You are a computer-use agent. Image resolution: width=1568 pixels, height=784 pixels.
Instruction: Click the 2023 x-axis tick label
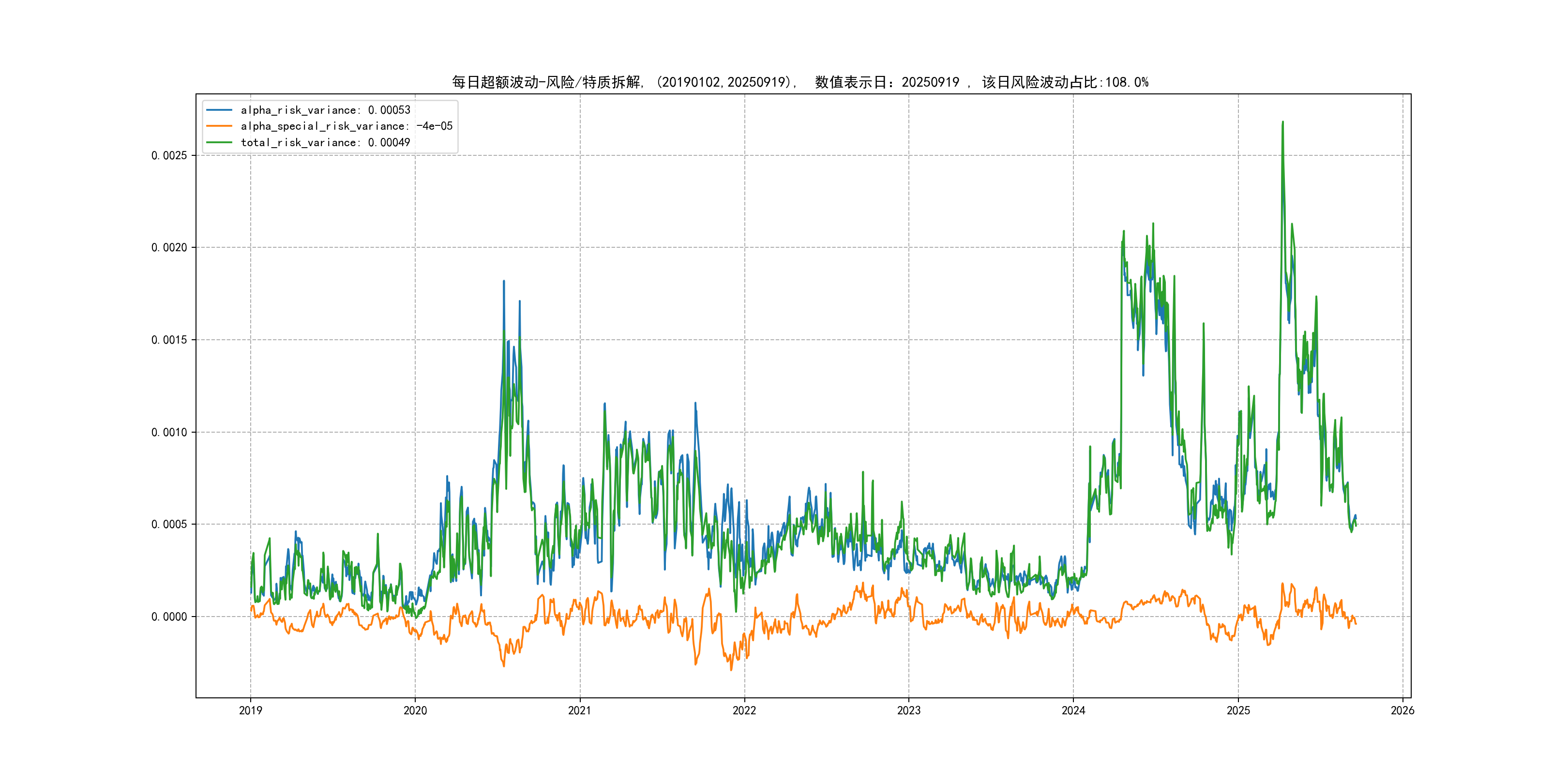pos(909,710)
